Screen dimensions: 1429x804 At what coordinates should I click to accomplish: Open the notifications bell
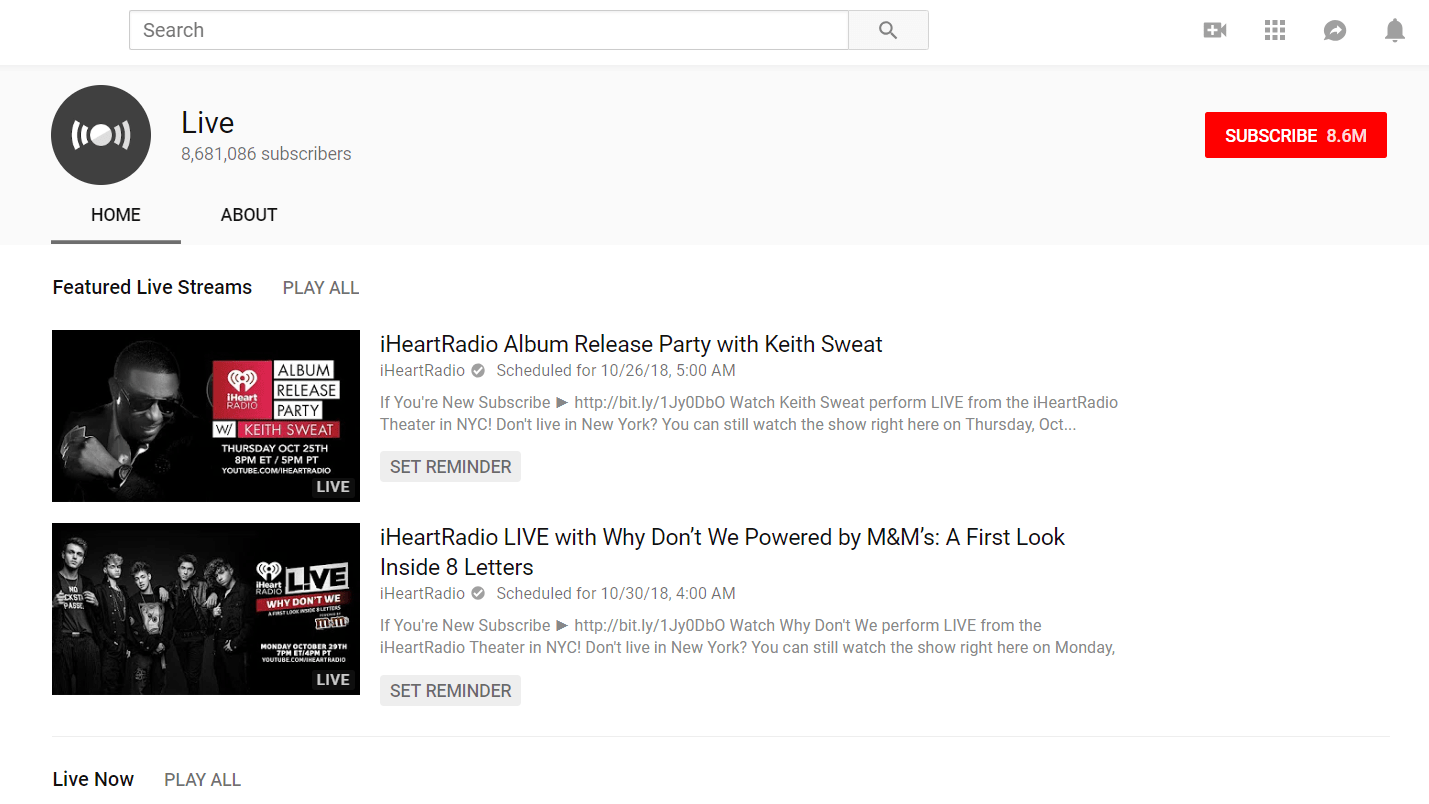(x=1395, y=31)
